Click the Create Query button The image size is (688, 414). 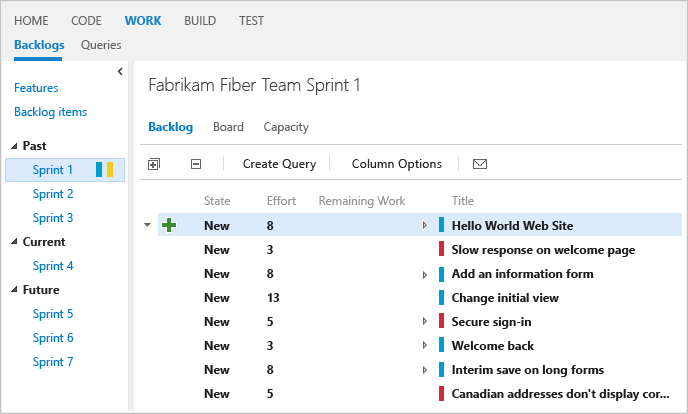point(279,164)
